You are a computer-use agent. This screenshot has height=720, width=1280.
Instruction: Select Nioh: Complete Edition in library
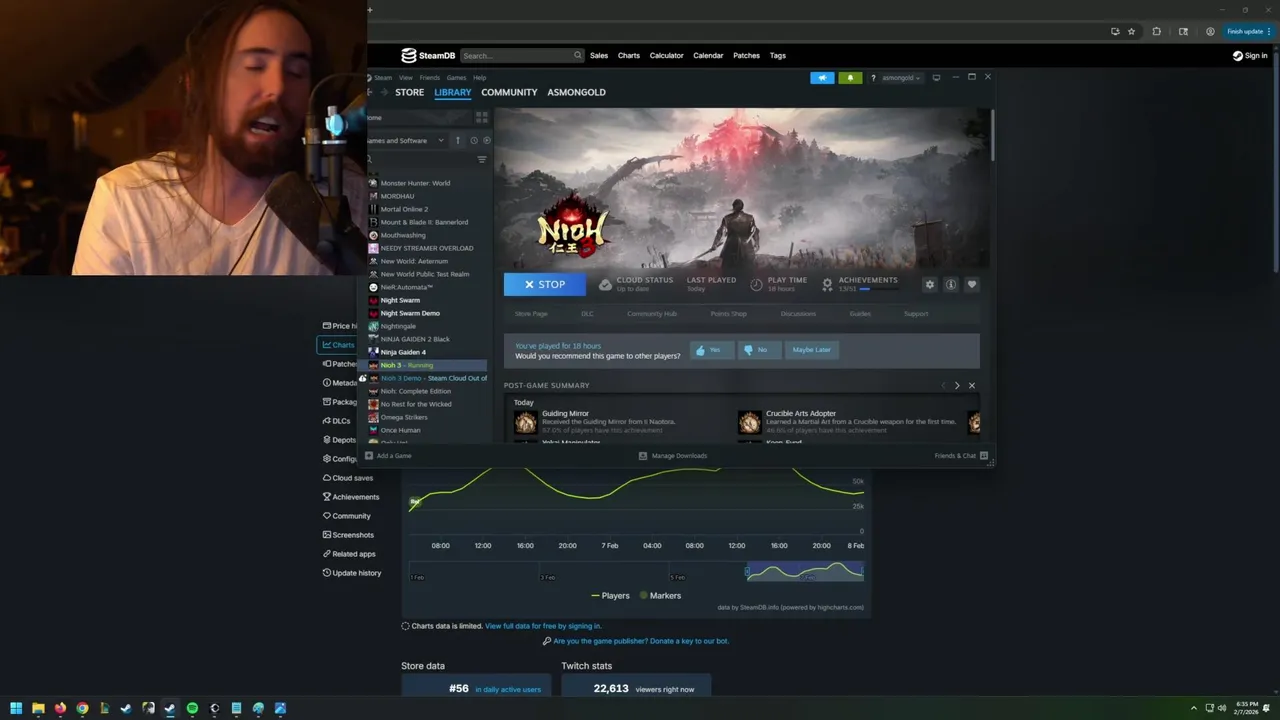point(415,391)
